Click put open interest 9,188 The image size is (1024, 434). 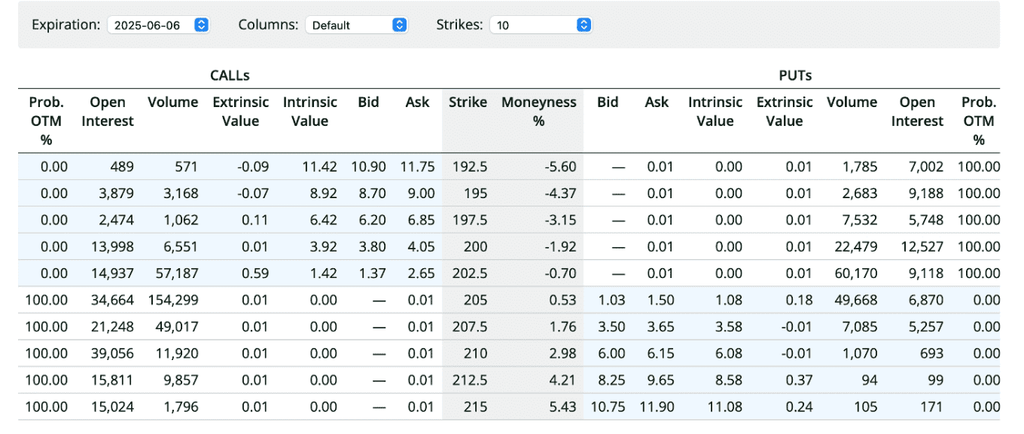(x=925, y=193)
